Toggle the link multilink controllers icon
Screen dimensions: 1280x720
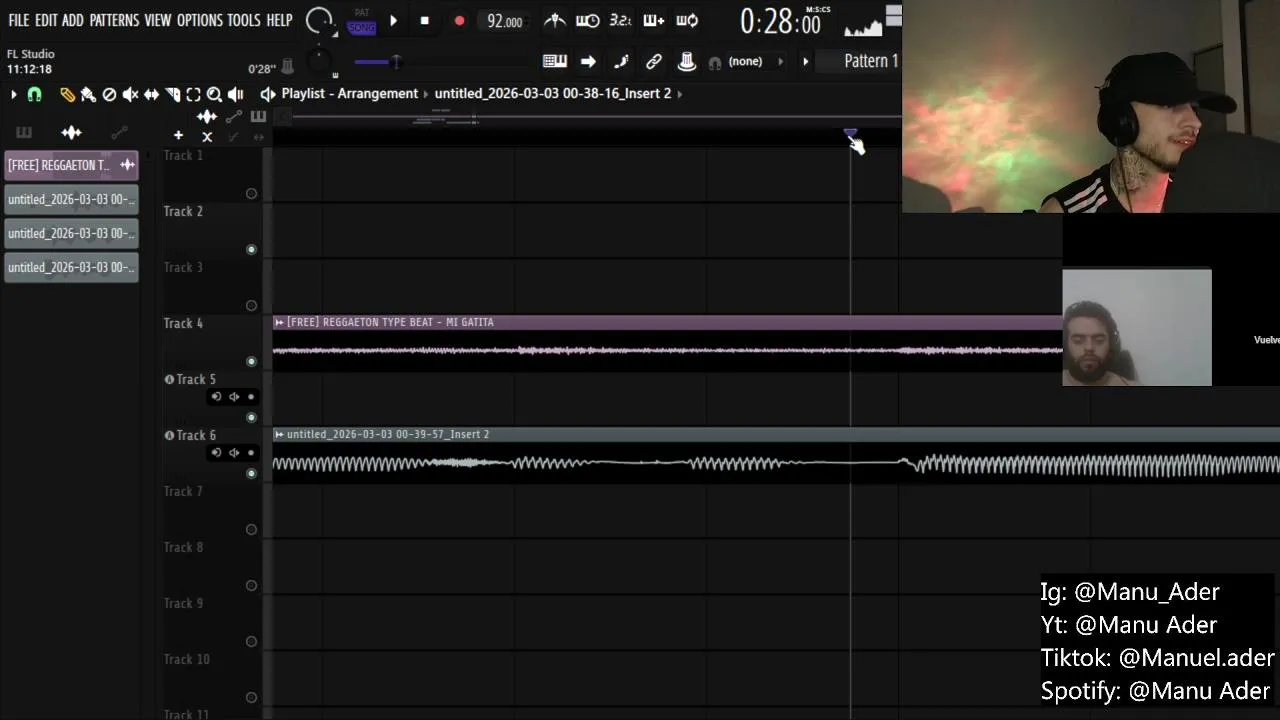coord(653,62)
